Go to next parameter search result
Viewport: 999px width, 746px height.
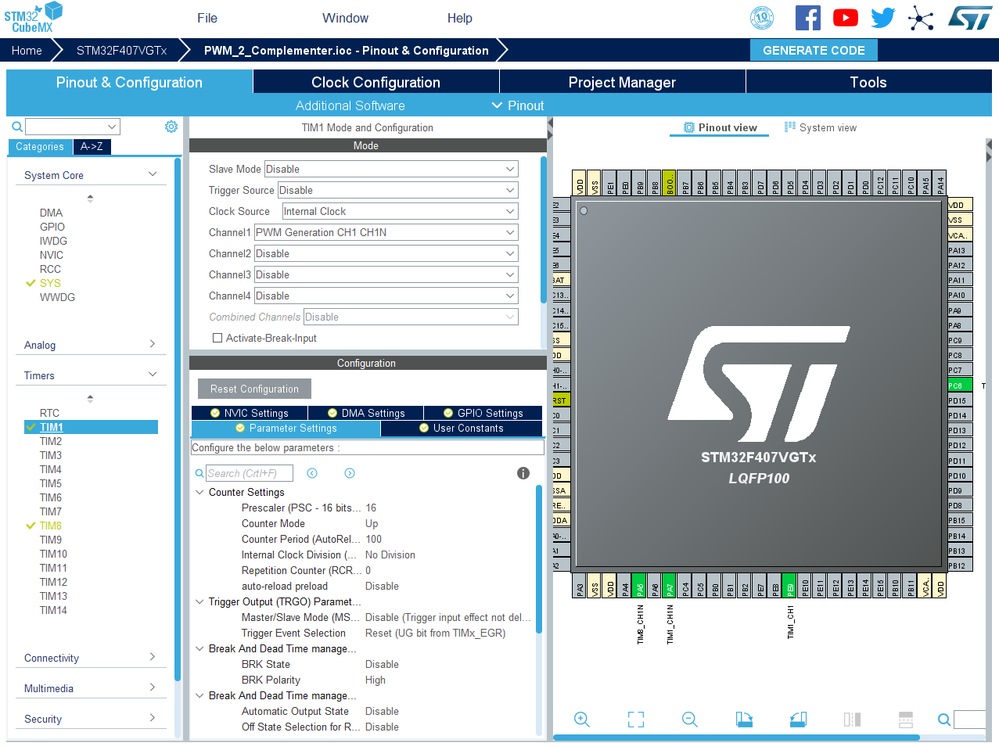(x=350, y=473)
